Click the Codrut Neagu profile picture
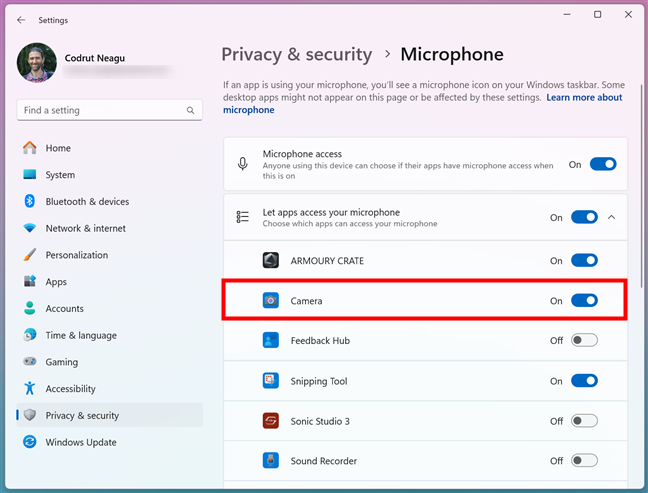The image size is (648, 493). (x=37, y=63)
